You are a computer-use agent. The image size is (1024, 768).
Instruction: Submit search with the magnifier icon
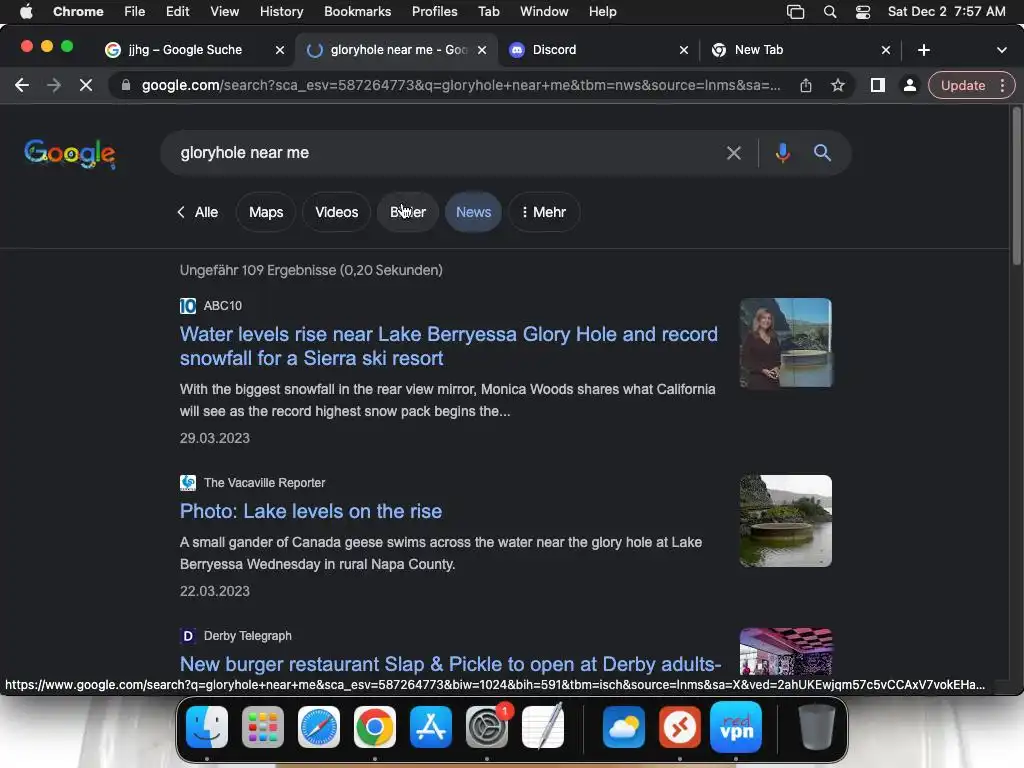822,153
